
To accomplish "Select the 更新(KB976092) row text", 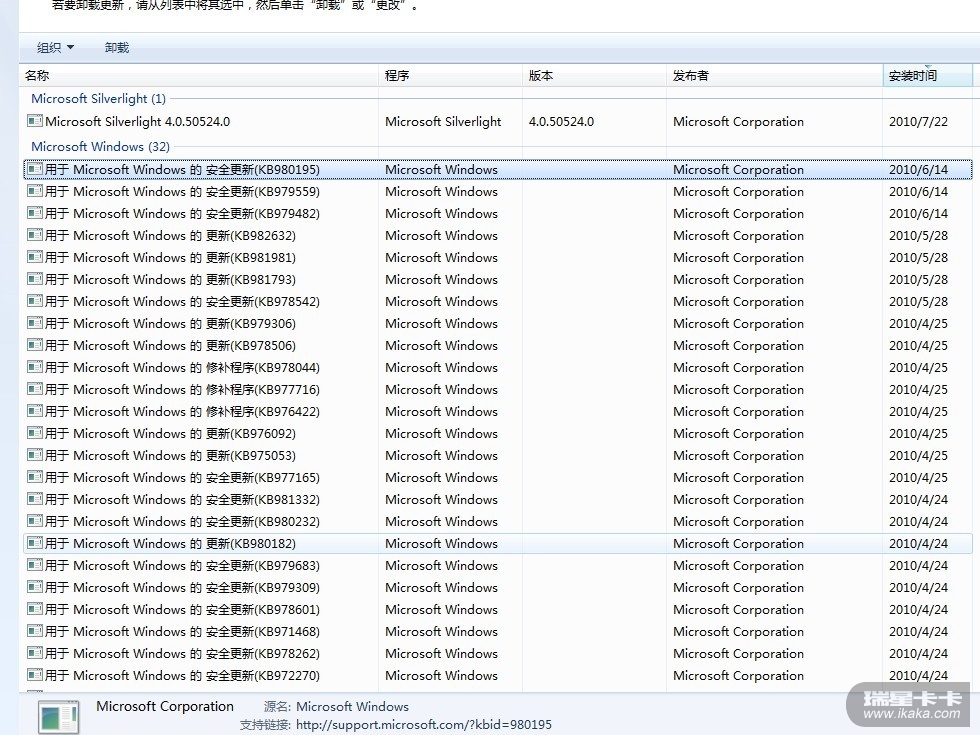I will pos(171,434).
